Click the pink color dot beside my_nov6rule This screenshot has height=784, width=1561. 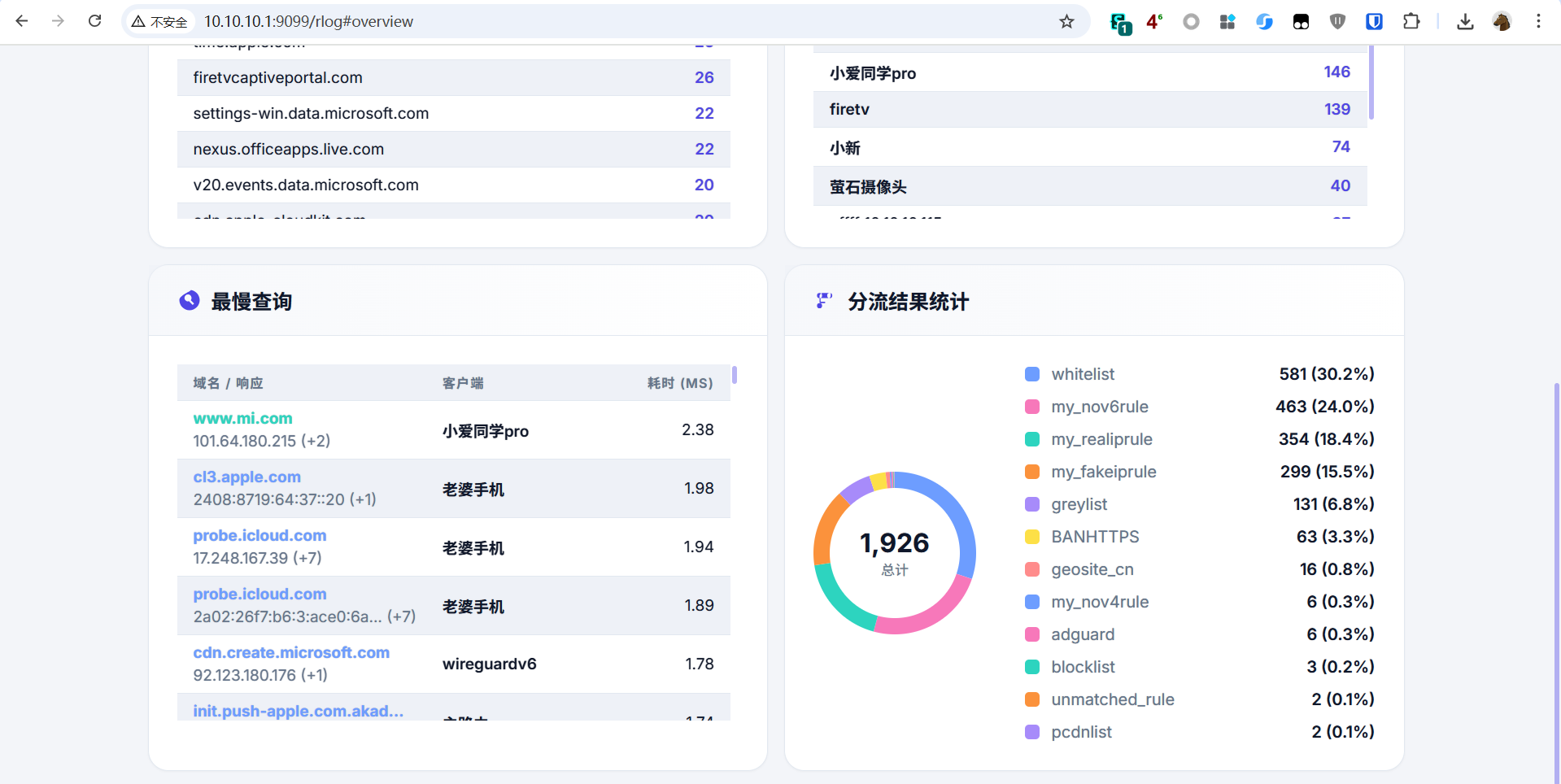point(1032,407)
